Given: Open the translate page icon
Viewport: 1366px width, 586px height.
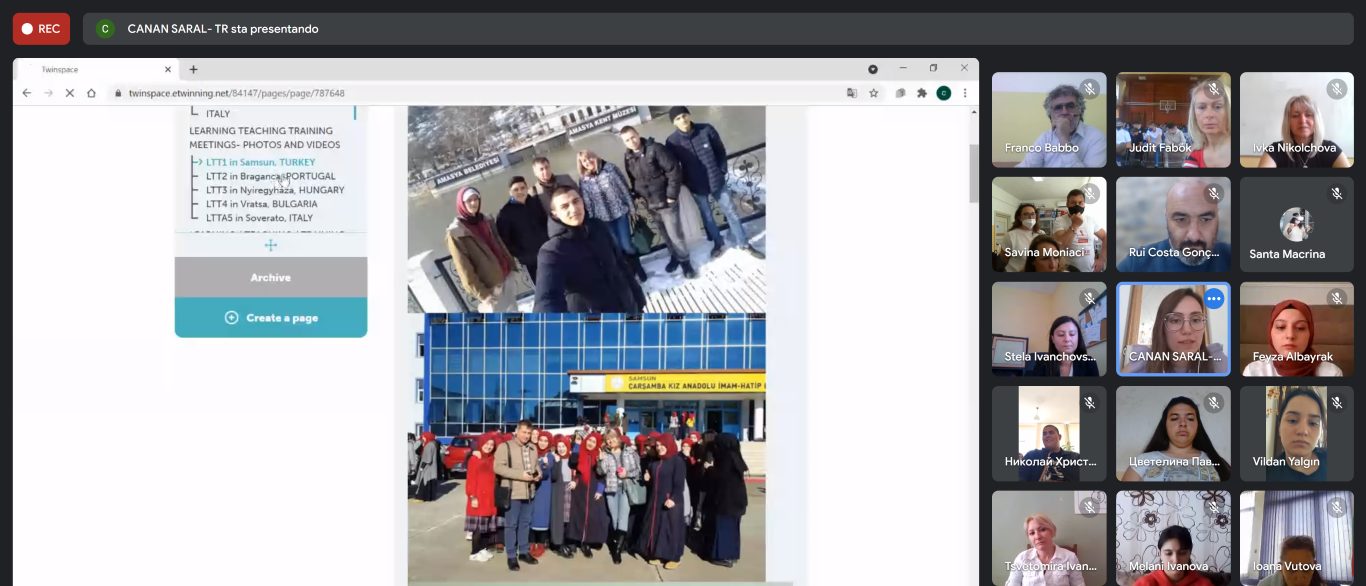Looking at the screenshot, I should [852, 93].
